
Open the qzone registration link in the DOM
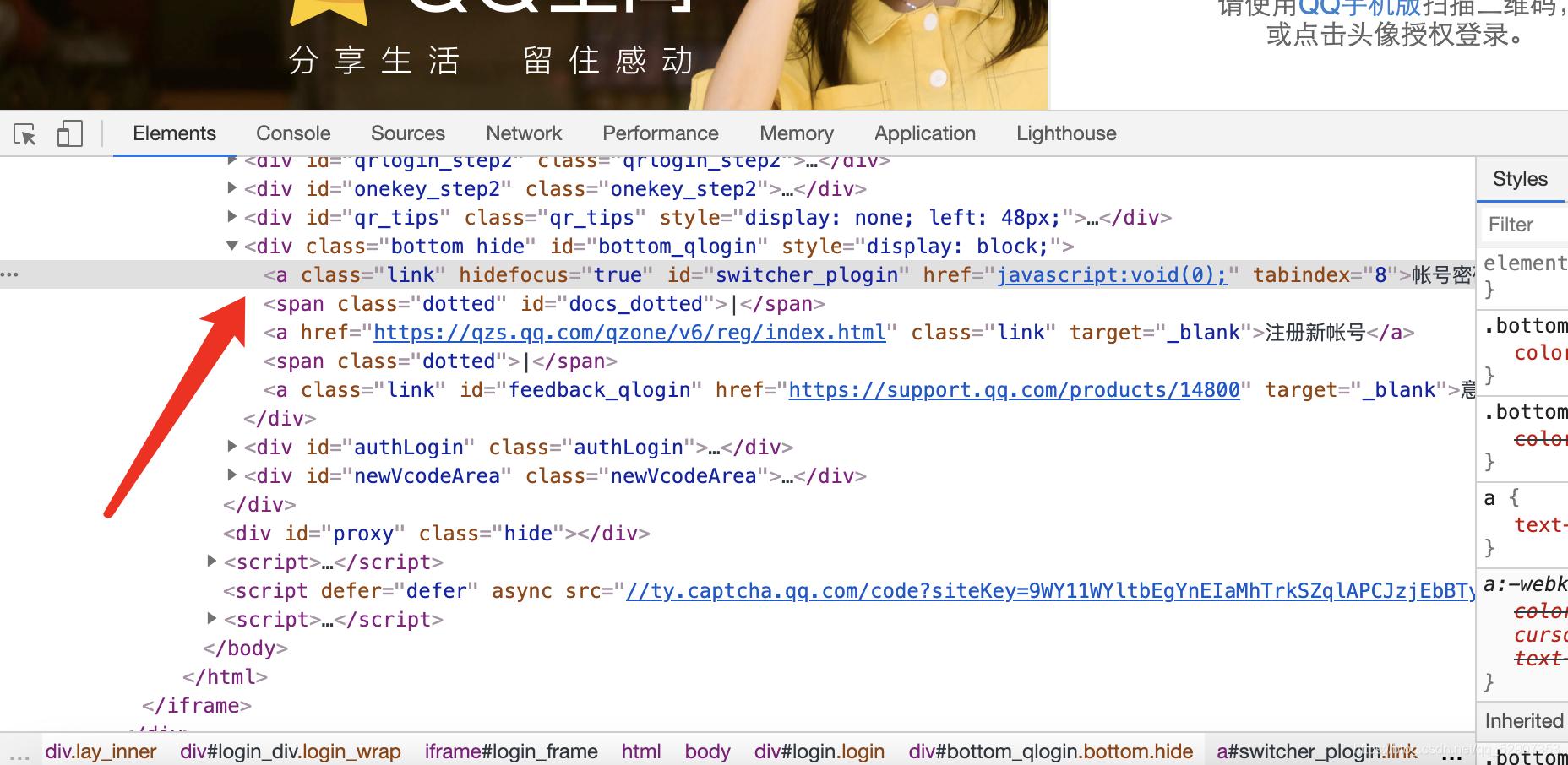tap(629, 332)
